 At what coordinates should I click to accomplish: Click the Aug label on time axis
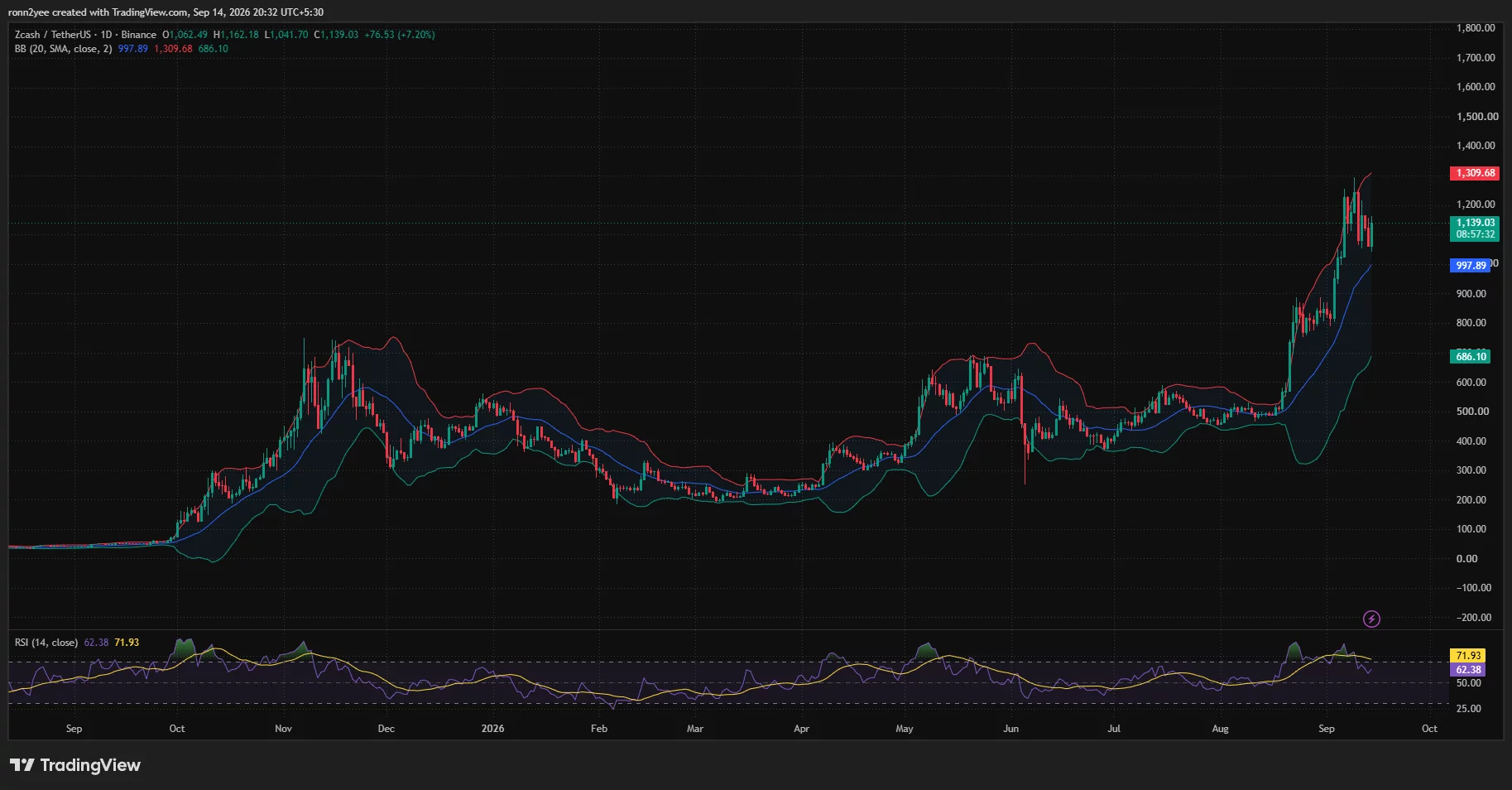(x=1220, y=729)
